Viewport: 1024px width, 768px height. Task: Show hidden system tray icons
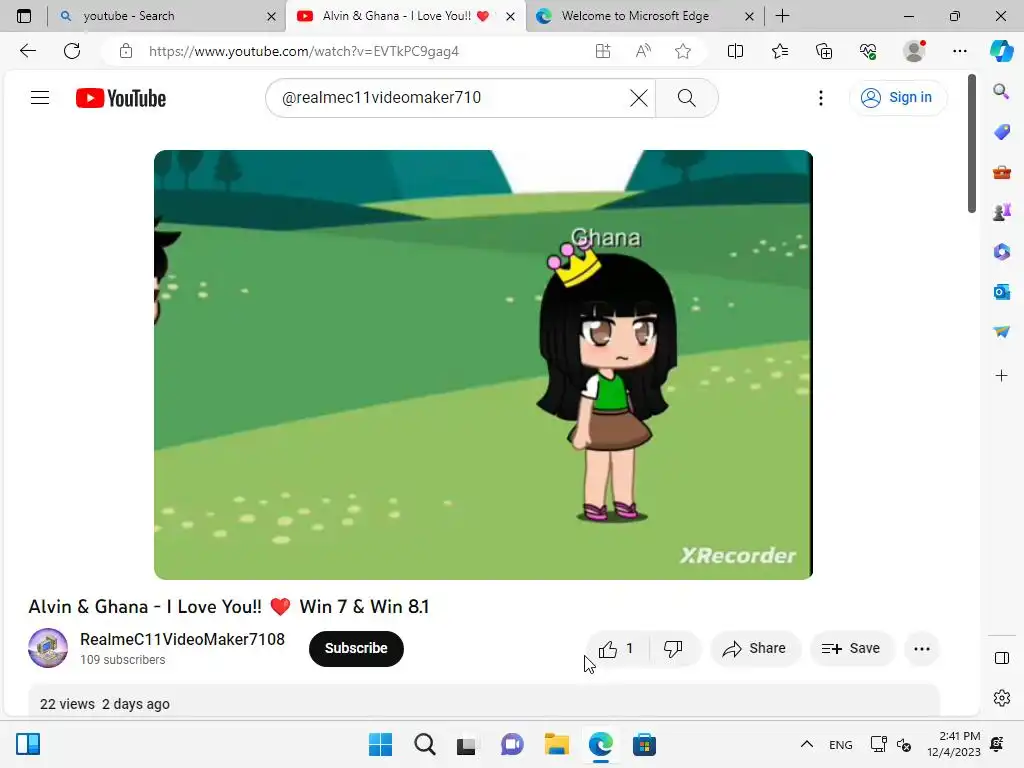(807, 744)
